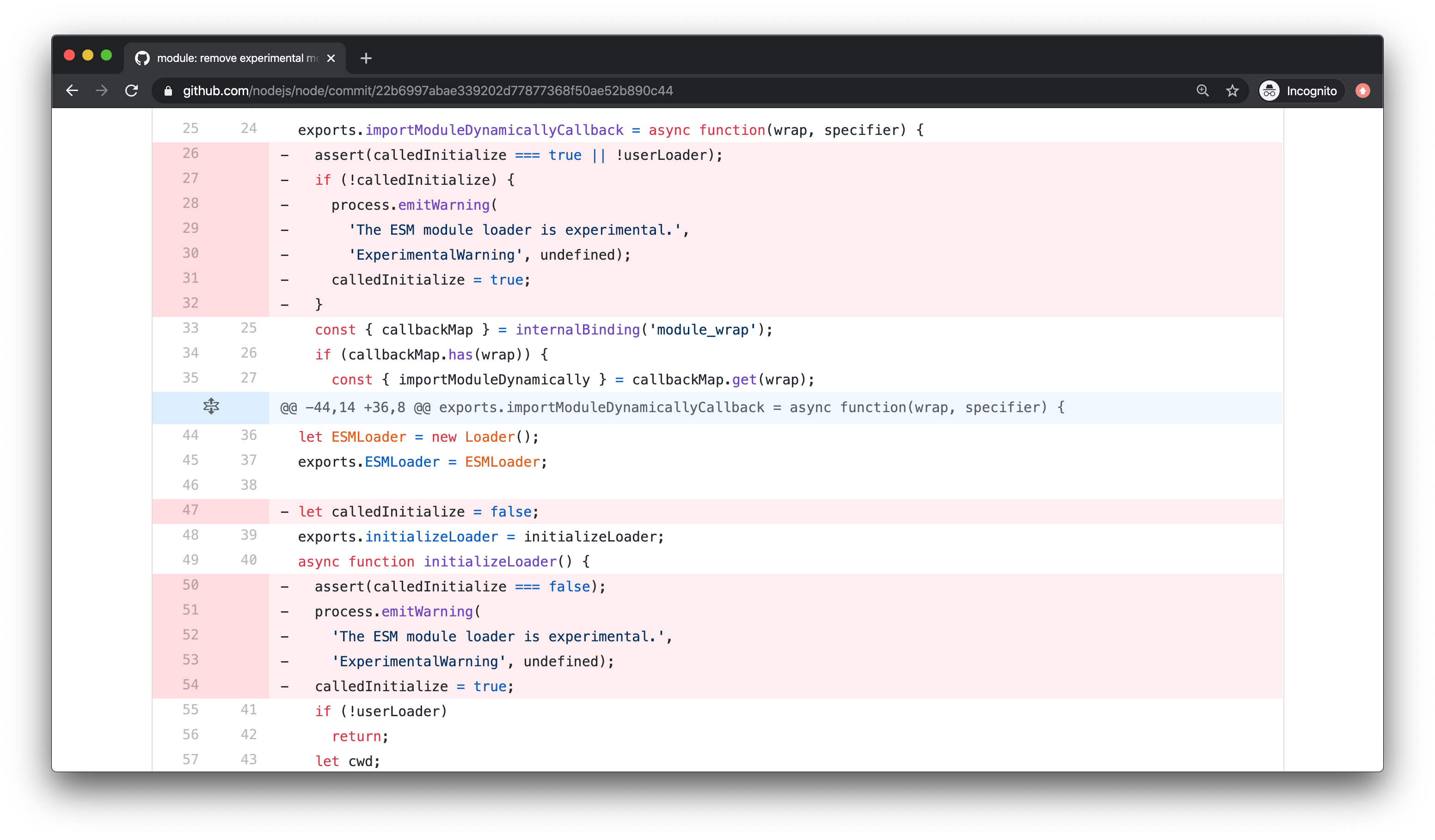
Task: Expand hidden diff lines above line 44
Action: point(211,406)
